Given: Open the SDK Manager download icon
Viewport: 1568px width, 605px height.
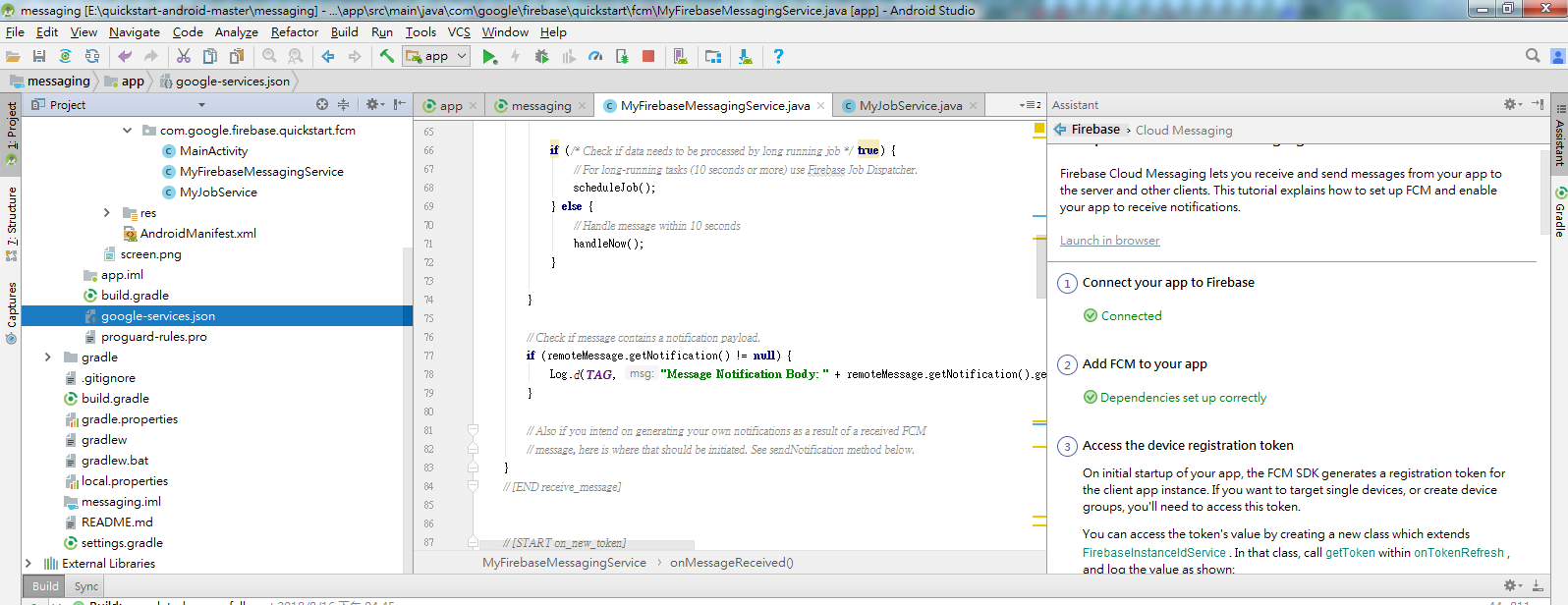Looking at the screenshot, I should [746, 57].
